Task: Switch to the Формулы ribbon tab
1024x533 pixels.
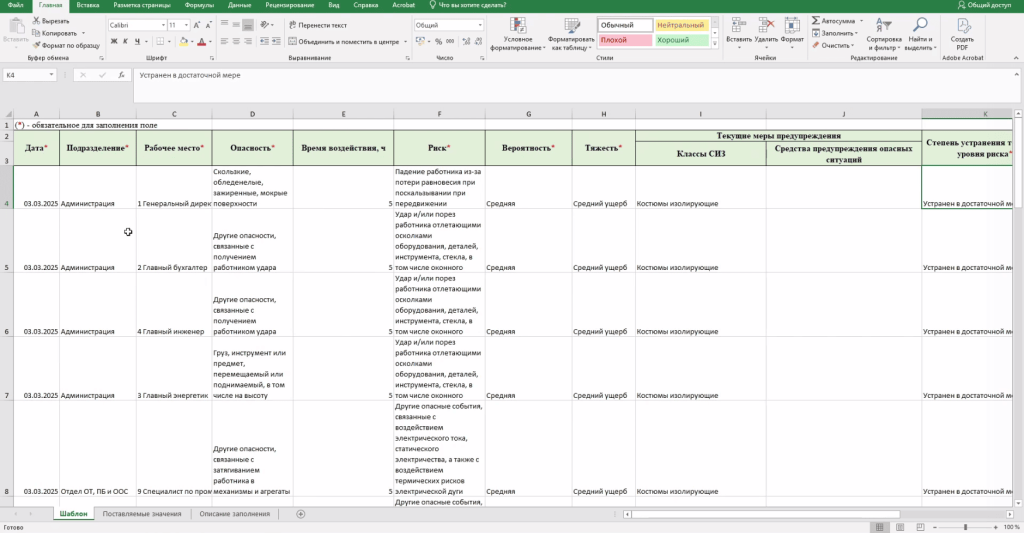Action: pos(199,5)
